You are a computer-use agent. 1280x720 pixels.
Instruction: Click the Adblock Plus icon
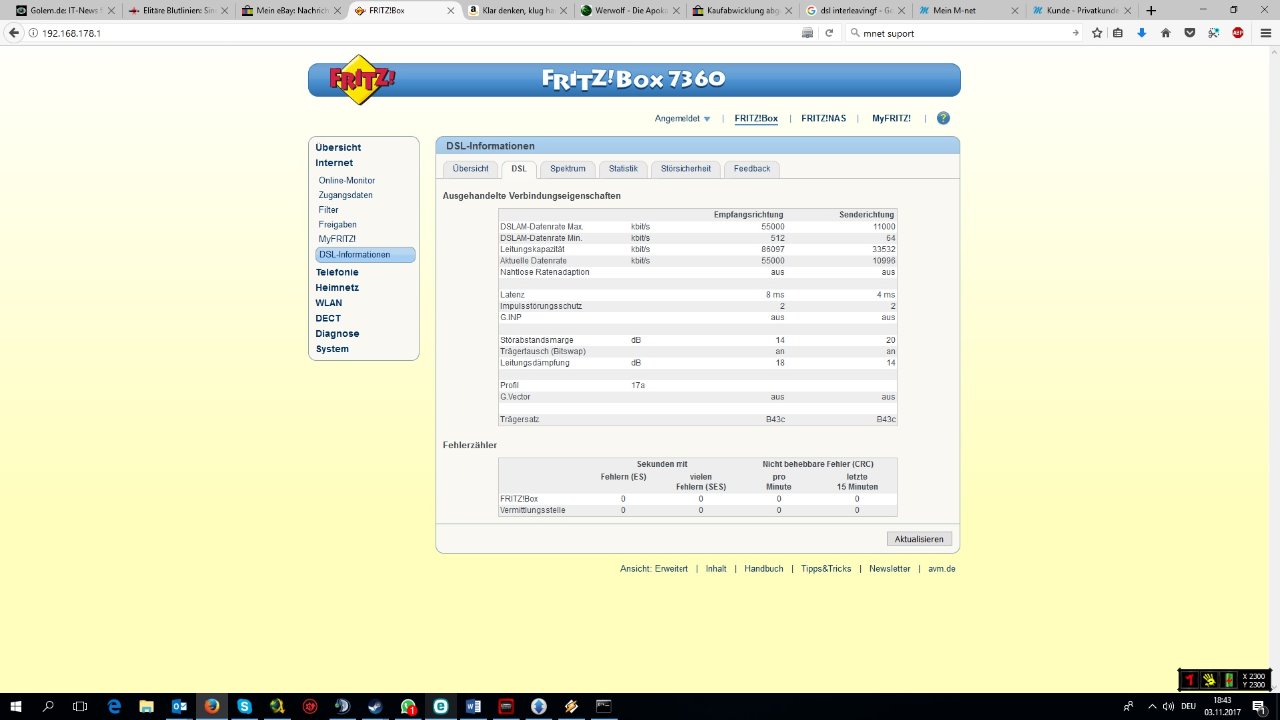tap(1237, 33)
